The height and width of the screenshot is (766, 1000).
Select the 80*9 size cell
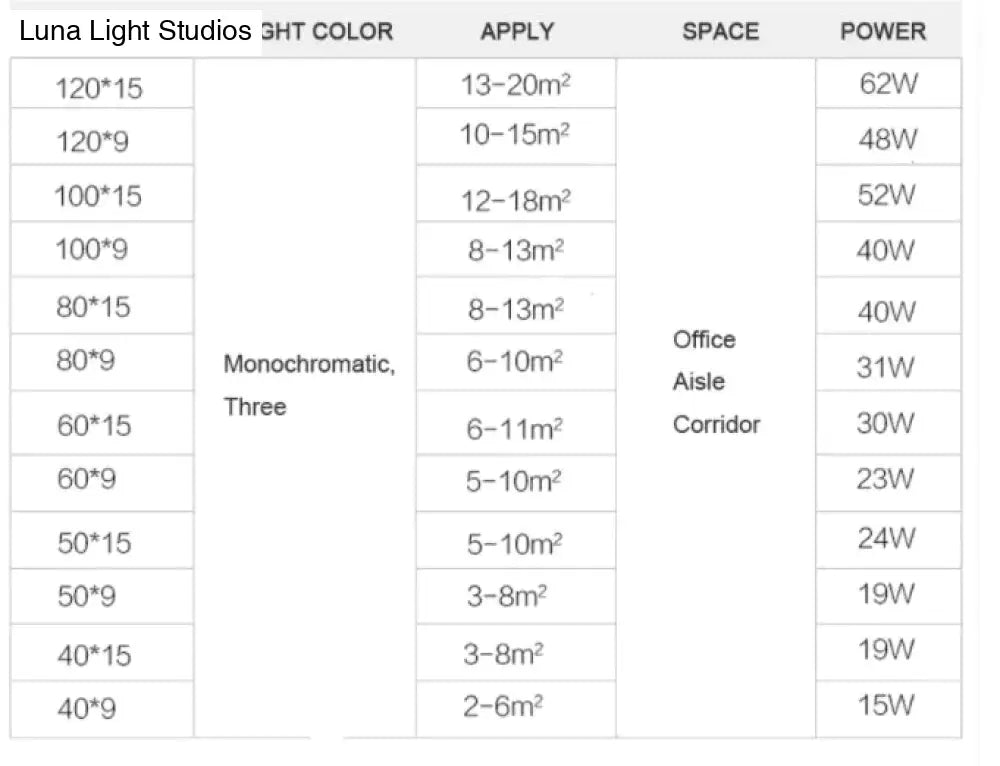click(102, 362)
